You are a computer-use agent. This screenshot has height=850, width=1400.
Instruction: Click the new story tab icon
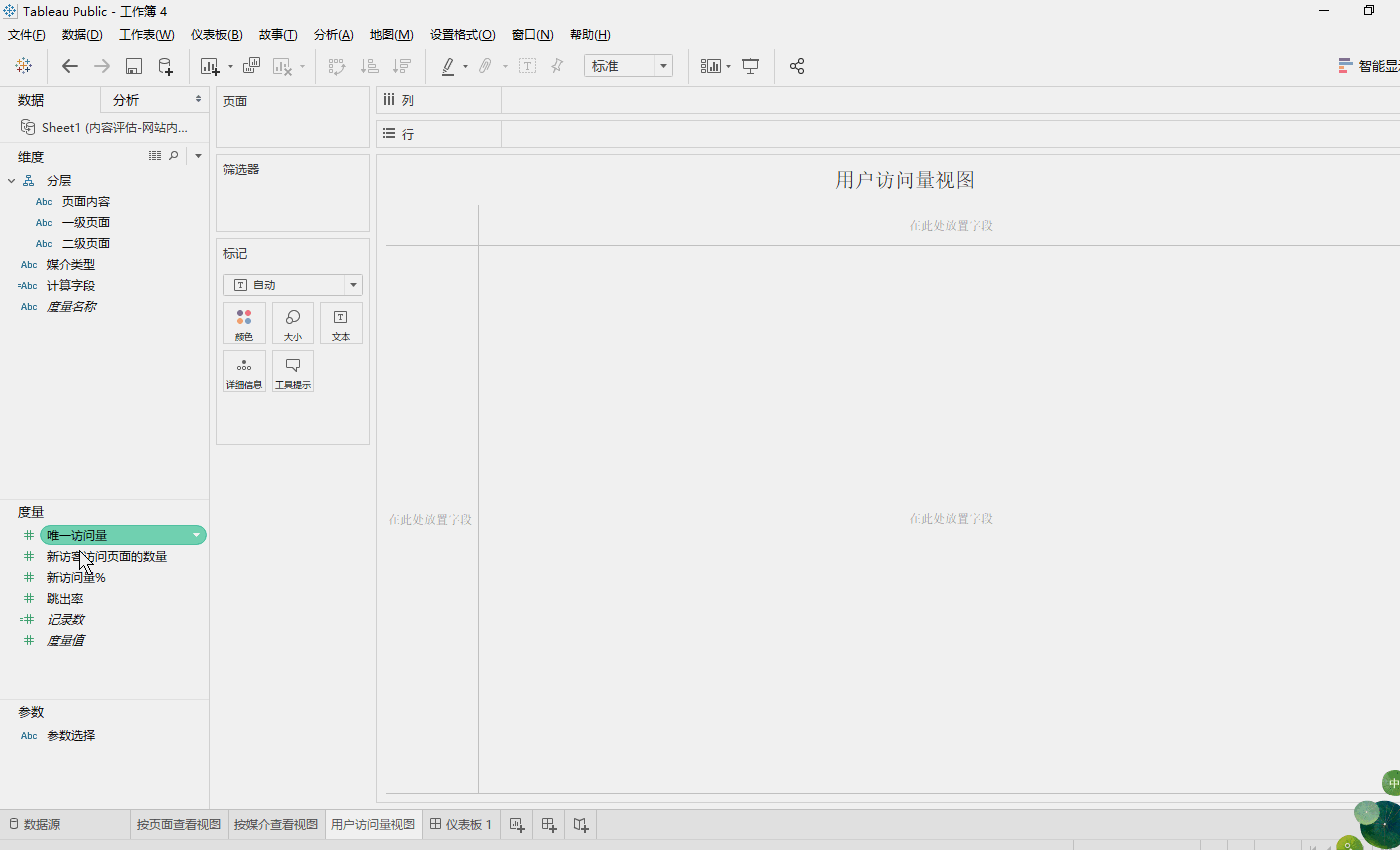(x=581, y=825)
